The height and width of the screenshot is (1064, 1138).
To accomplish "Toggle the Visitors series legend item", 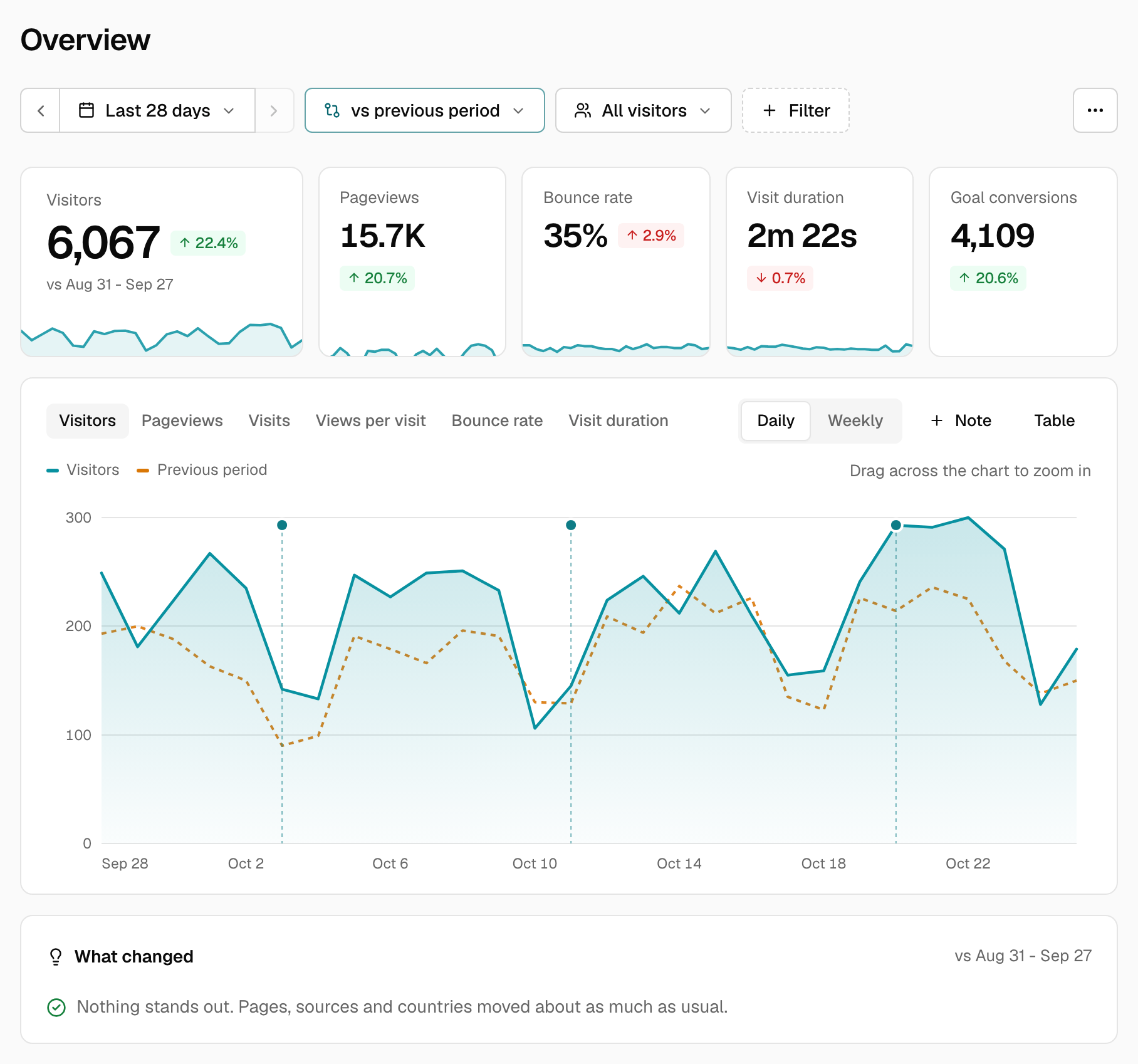I will (83, 470).
